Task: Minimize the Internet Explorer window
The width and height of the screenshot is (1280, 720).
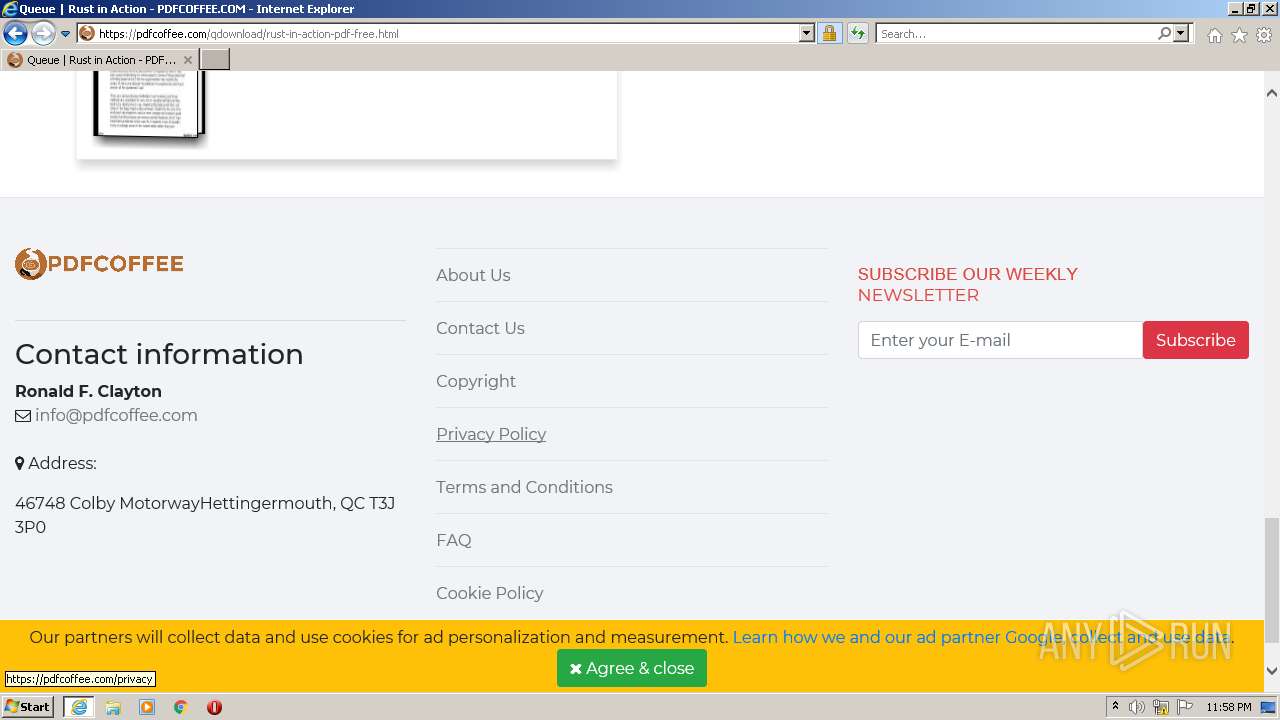Action: [x=1234, y=9]
